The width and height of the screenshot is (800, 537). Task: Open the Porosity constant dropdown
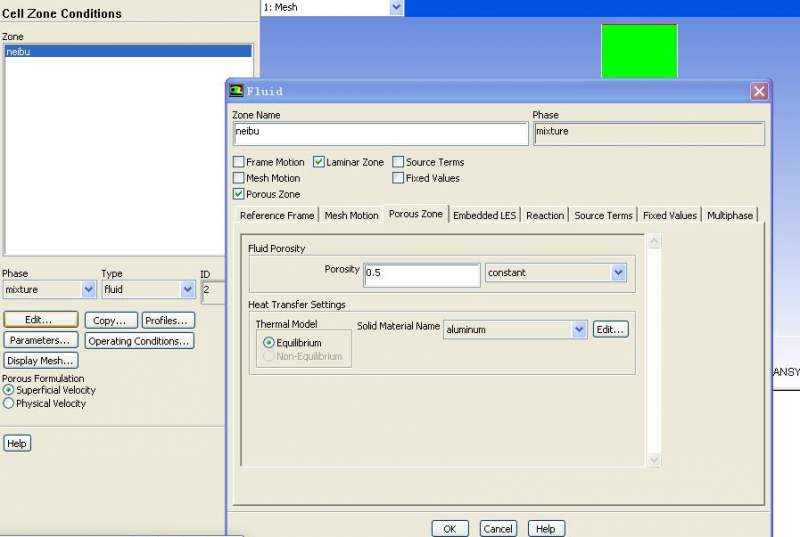[x=618, y=273]
